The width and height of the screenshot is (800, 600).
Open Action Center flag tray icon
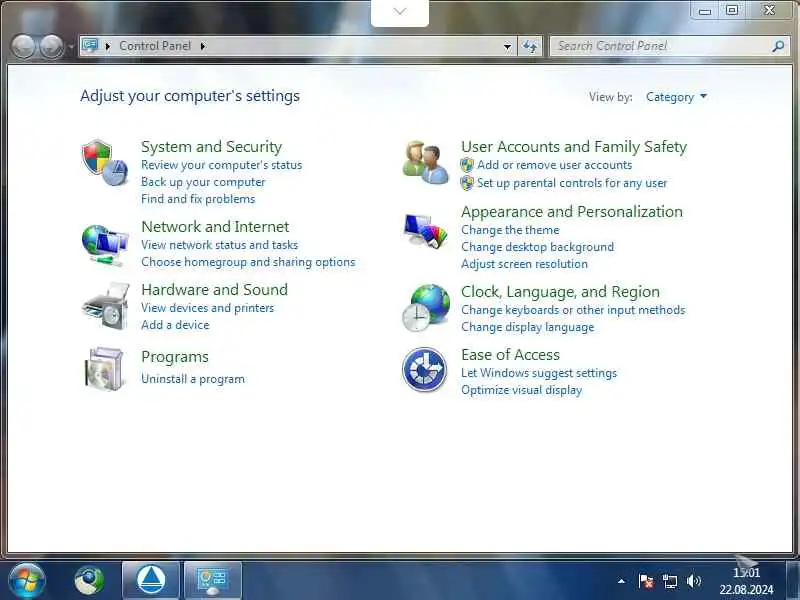[x=645, y=581]
